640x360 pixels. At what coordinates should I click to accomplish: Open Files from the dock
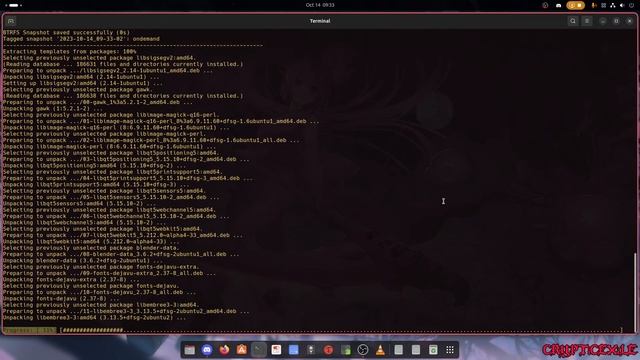point(189,350)
